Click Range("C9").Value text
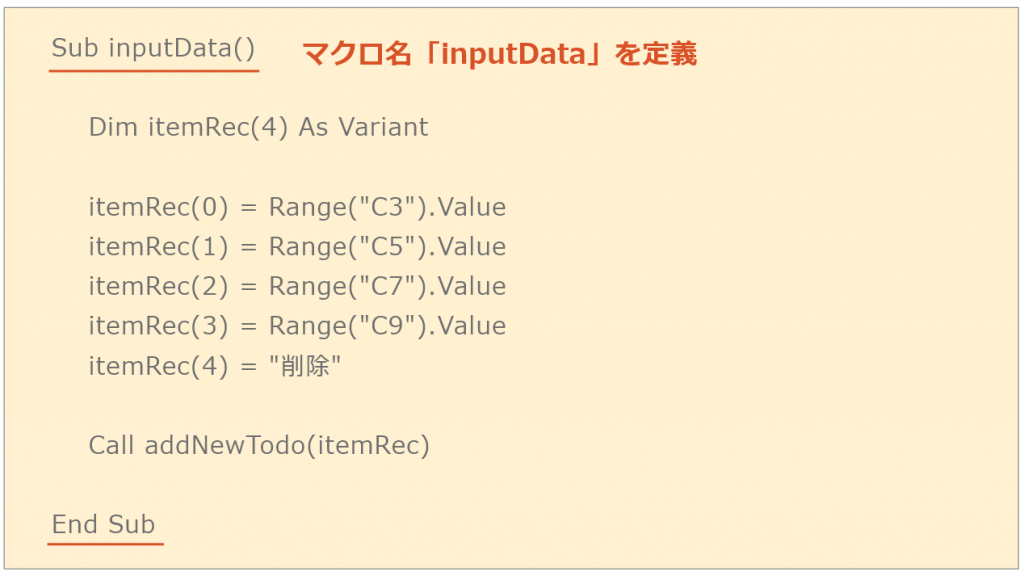Image resolution: width=1024 pixels, height=580 pixels. pyautogui.click(x=387, y=326)
